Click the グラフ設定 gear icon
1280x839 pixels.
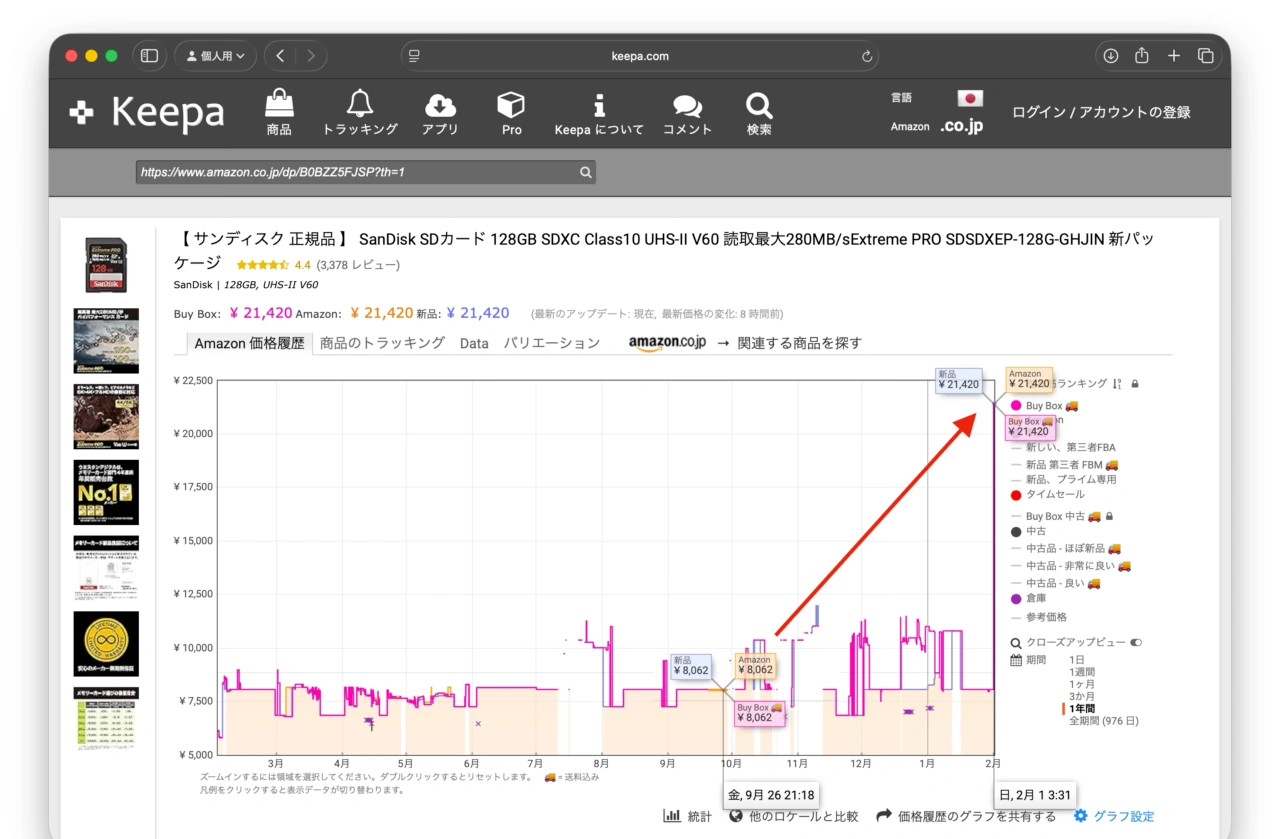(x=1080, y=816)
